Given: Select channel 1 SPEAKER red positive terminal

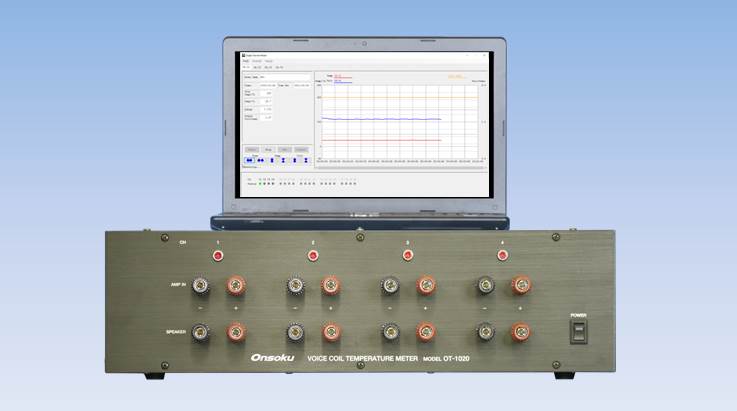Looking at the screenshot, I should click(236, 332).
